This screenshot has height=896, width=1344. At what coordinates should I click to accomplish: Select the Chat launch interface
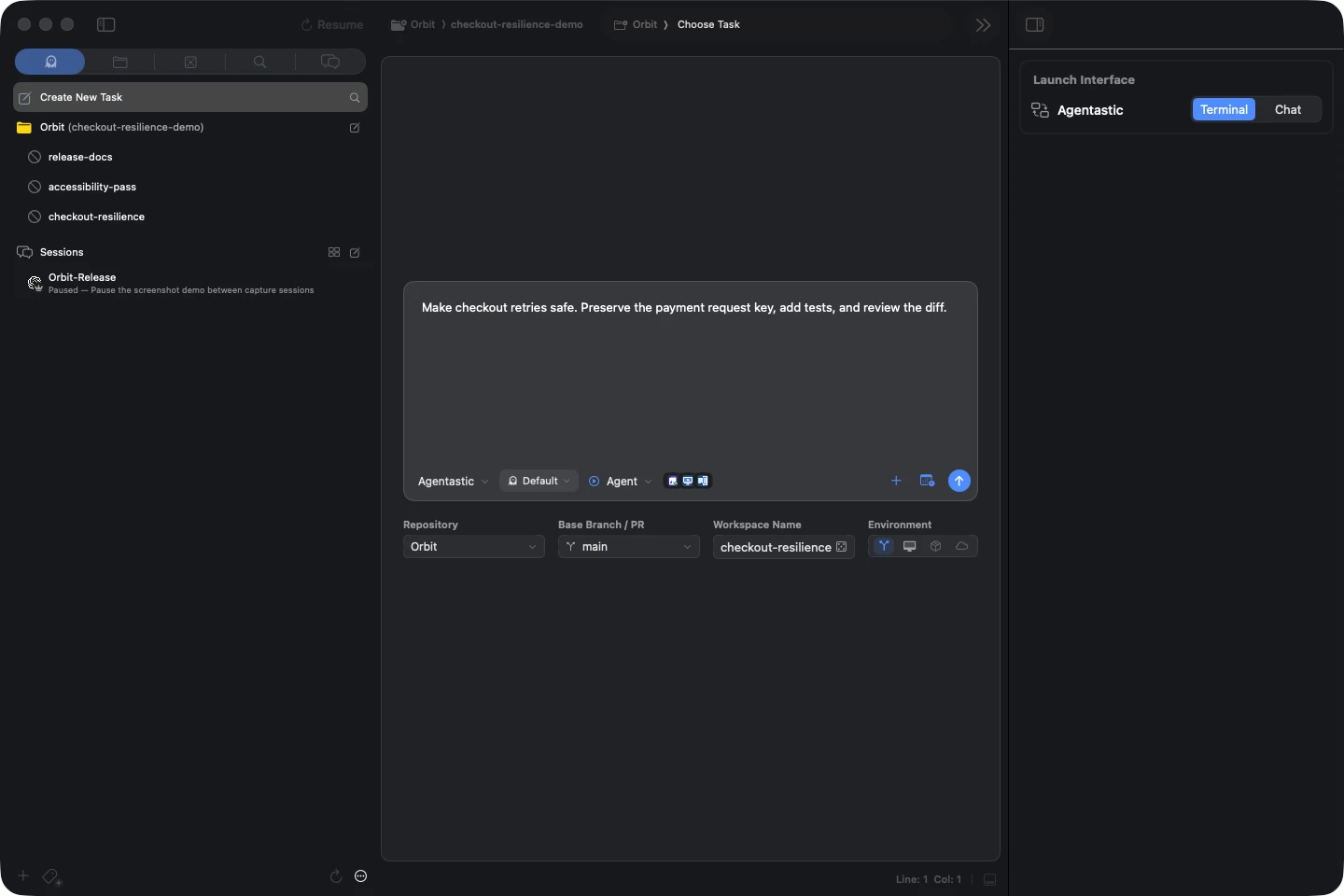tap(1288, 109)
